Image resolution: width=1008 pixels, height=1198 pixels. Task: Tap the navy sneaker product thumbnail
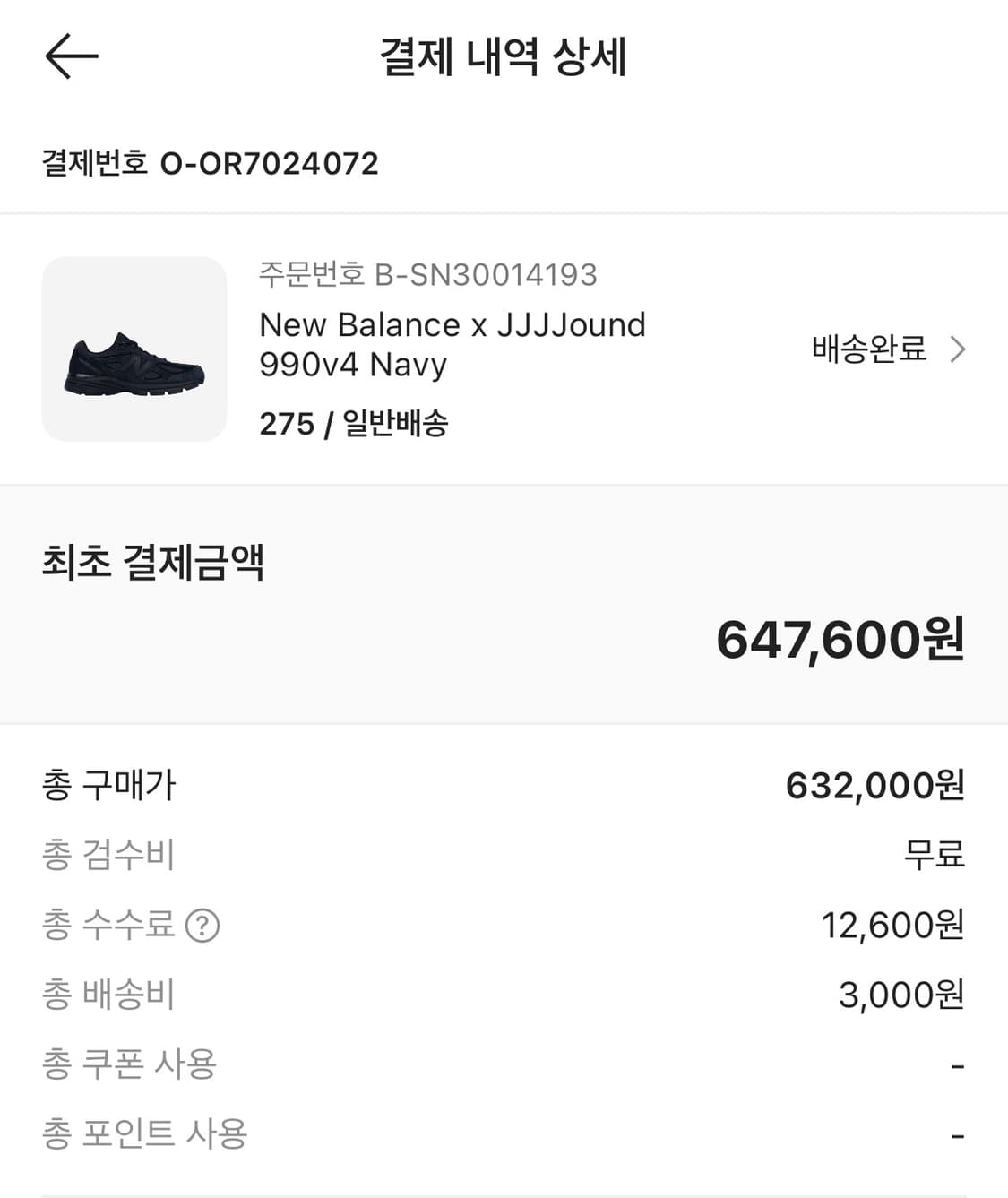click(134, 349)
